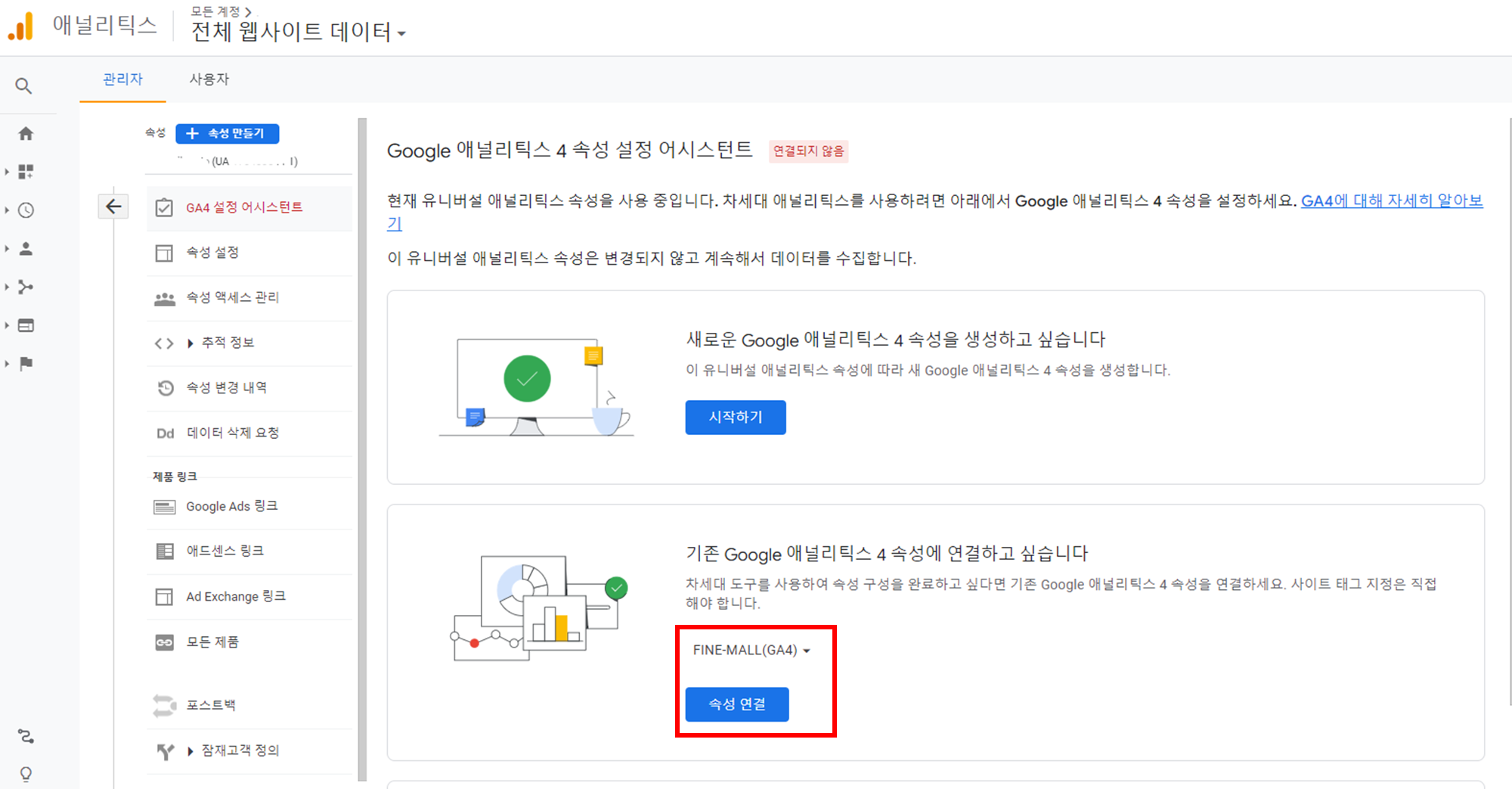Open Acquisition arrows icon in sidebar
Screen dimensions: 1512x789
click(x=26, y=287)
